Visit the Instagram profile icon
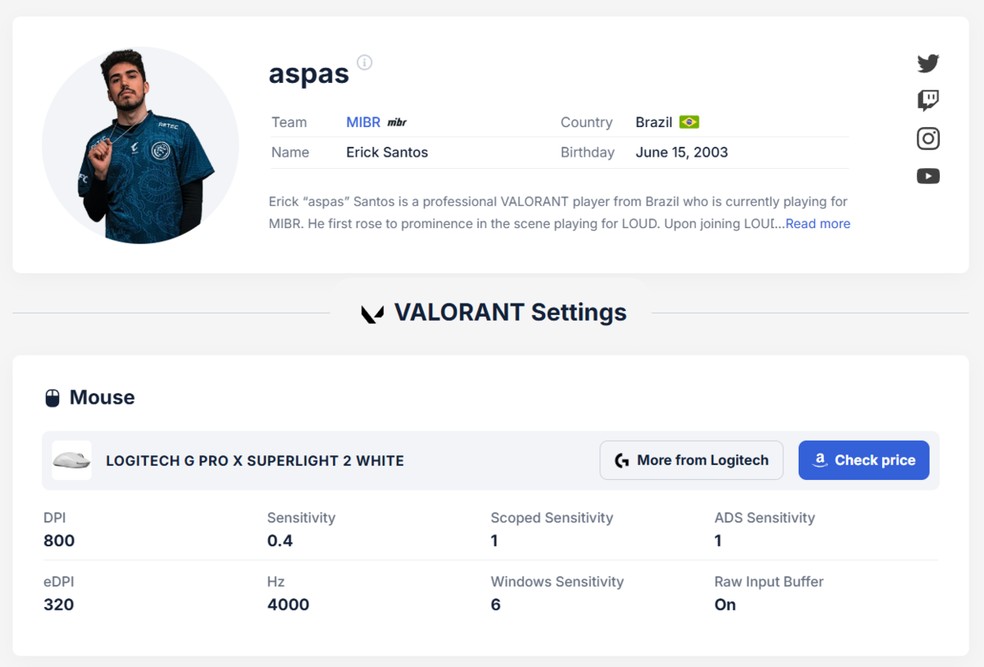Screen dimensions: 984x667 click(928, 138)
